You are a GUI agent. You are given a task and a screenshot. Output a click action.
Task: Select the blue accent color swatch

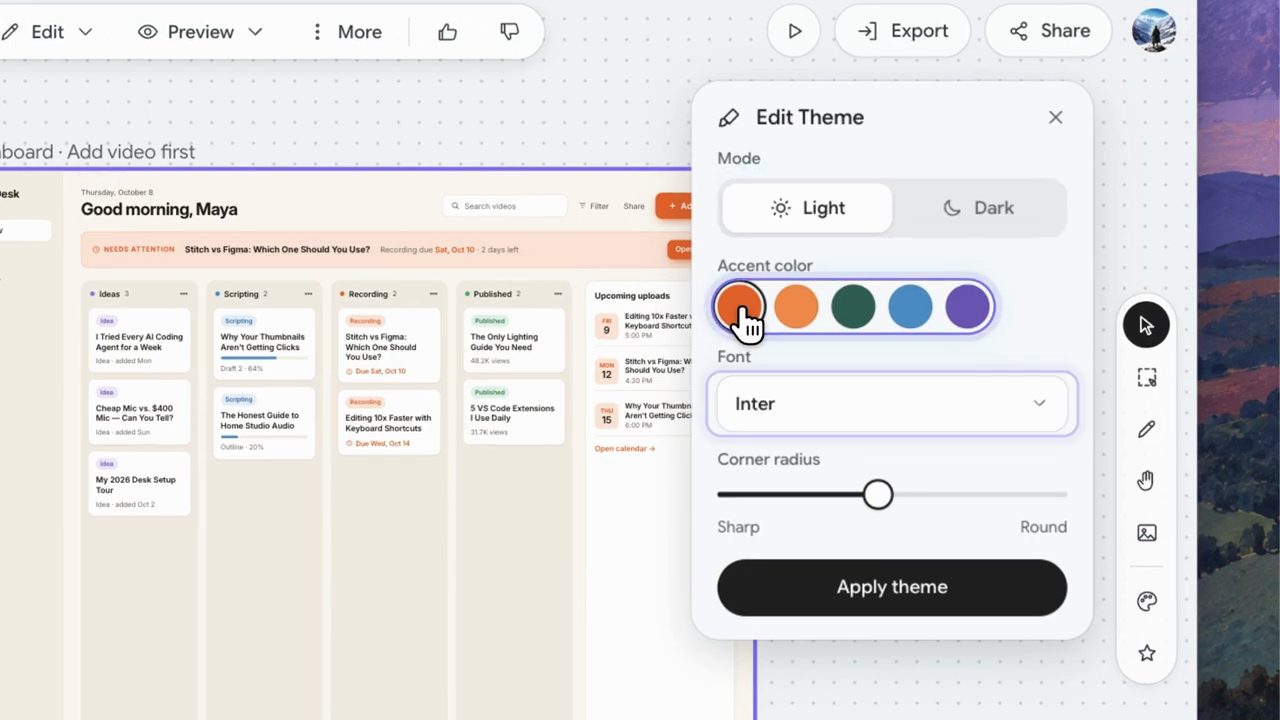click(x=910, y=306)
